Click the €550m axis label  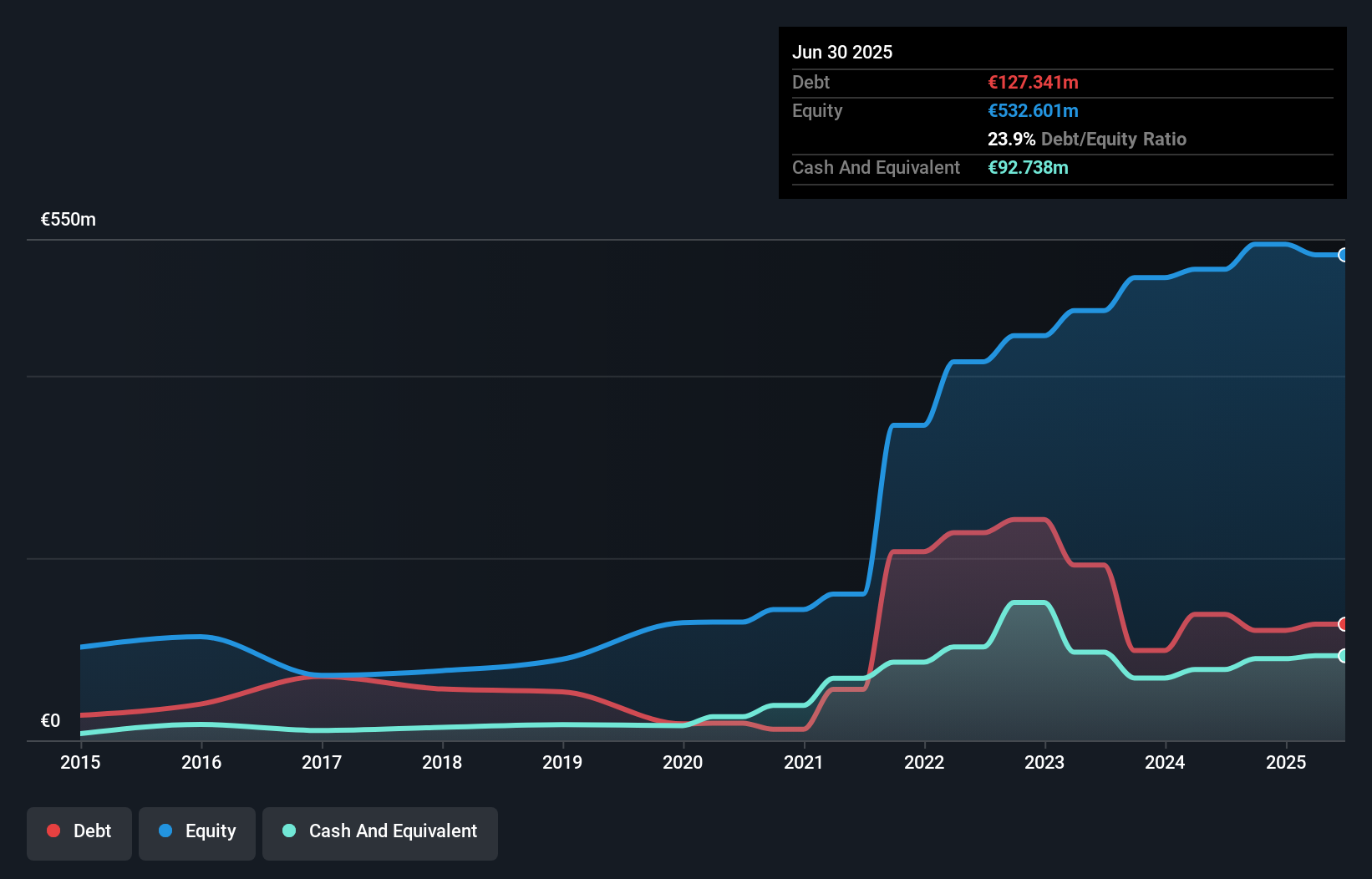tap(67, 219)
